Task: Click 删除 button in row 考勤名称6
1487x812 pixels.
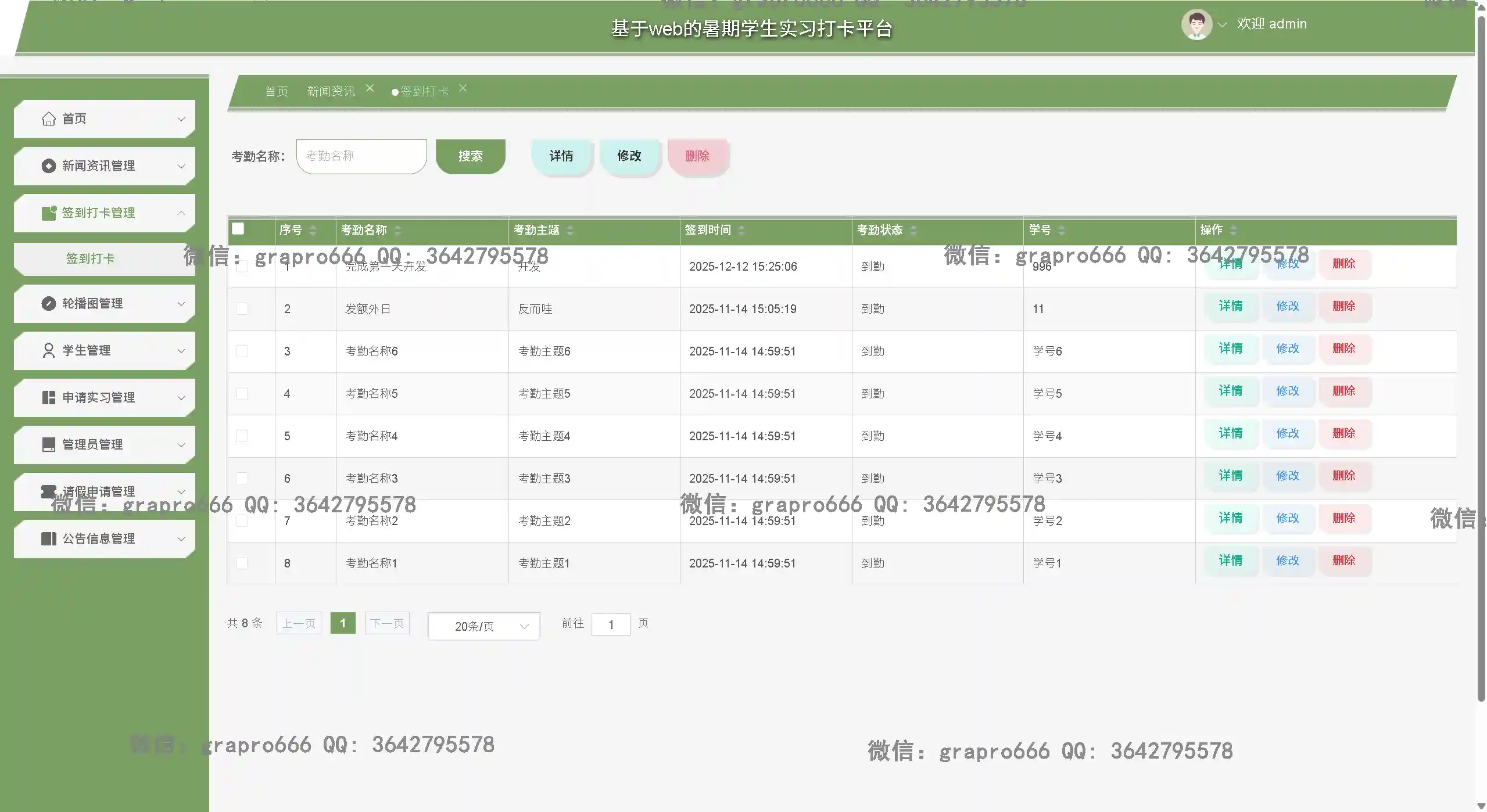Action: click(1343, 348)
